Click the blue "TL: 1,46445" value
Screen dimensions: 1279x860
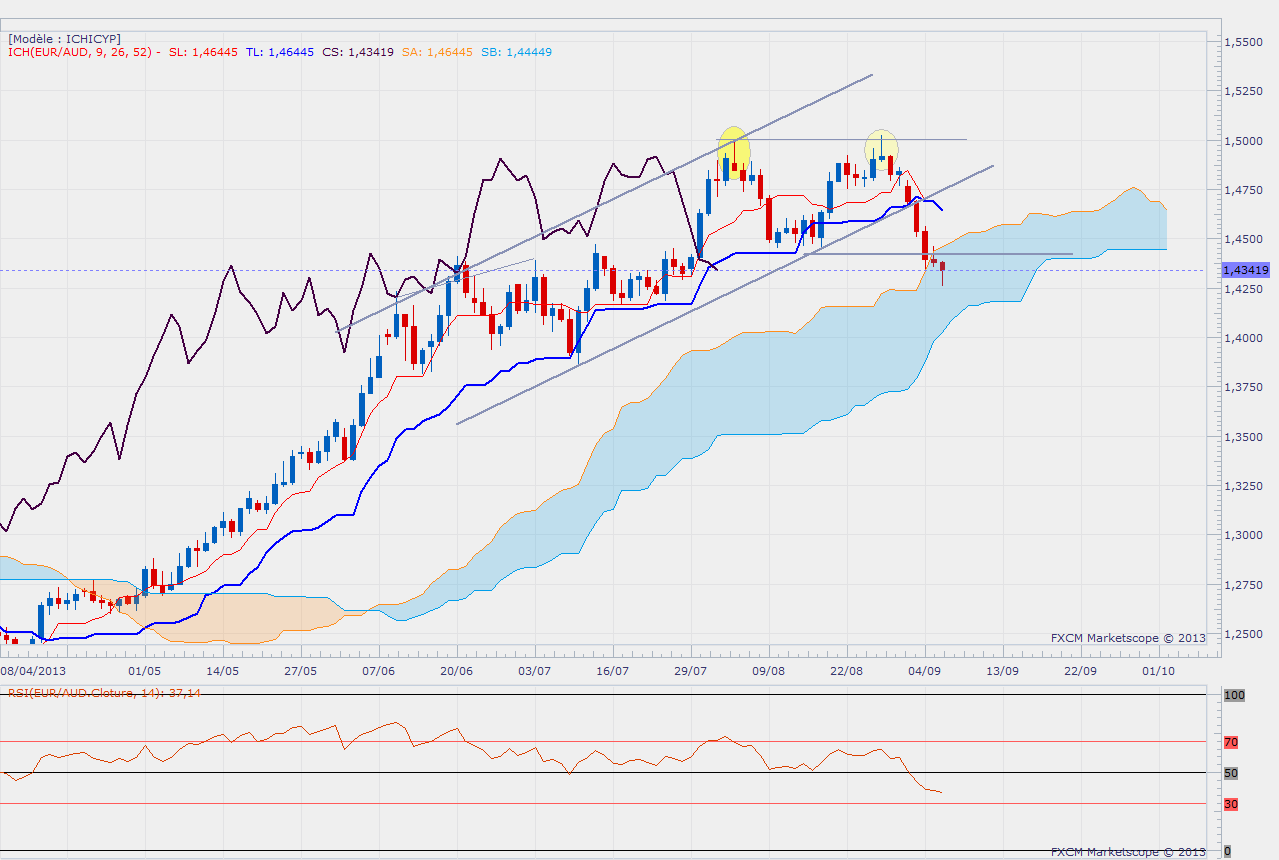click(x=279, y=52)
